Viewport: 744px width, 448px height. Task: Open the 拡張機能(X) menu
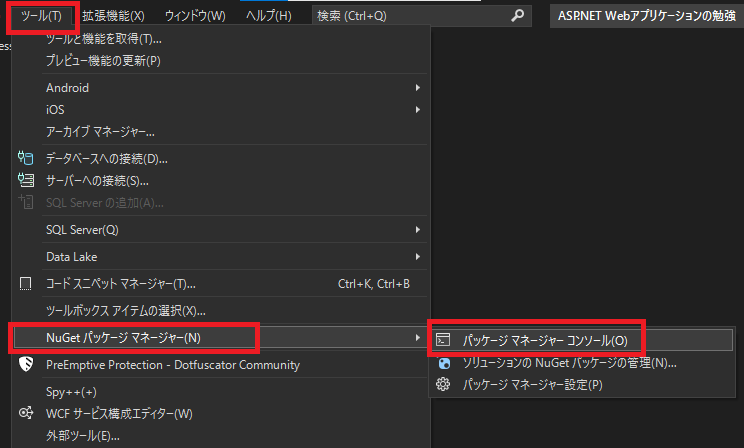coord(113,16)
